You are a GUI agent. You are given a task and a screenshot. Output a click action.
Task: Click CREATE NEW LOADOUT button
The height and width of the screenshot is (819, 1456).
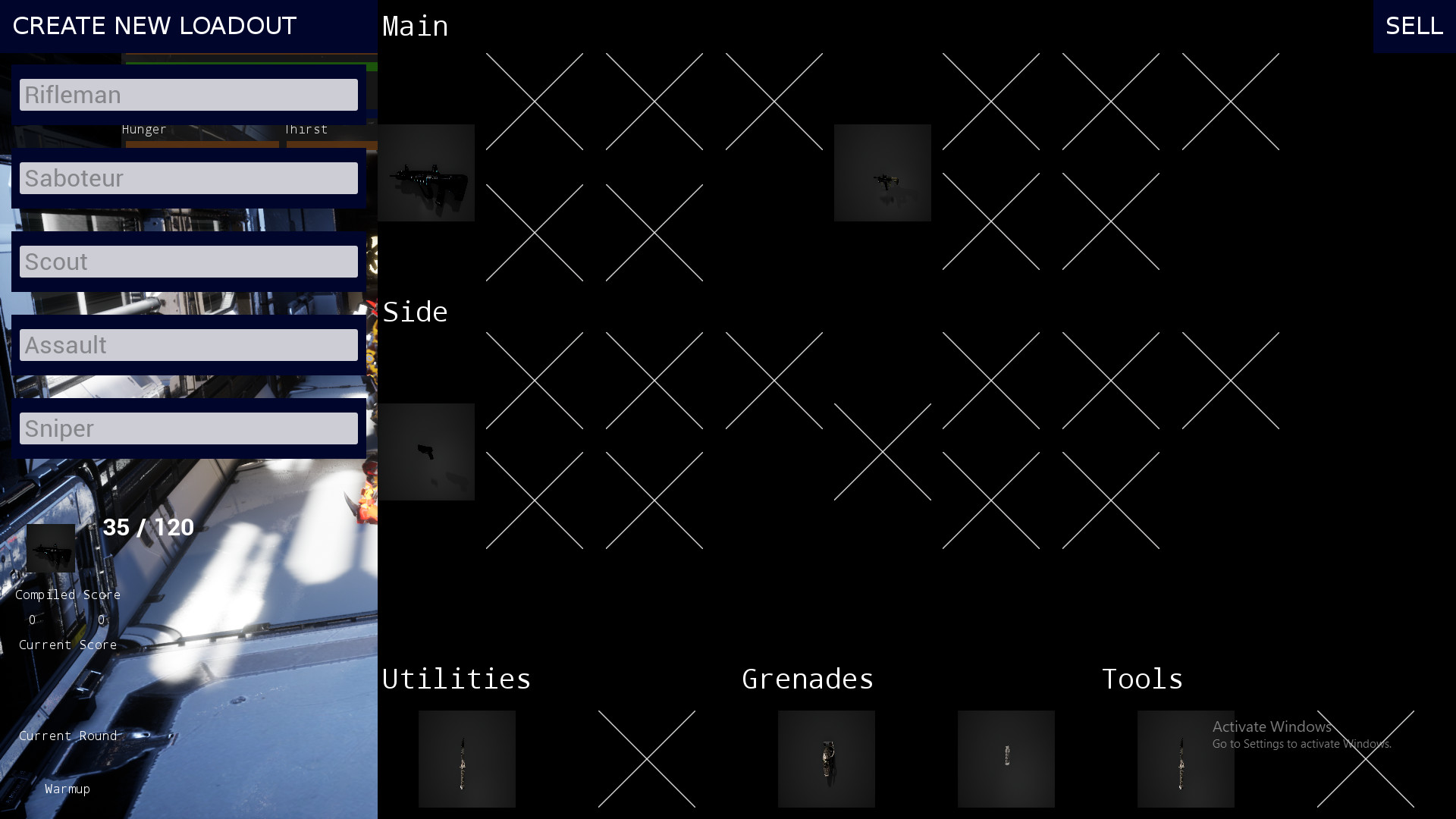[154, 25]
